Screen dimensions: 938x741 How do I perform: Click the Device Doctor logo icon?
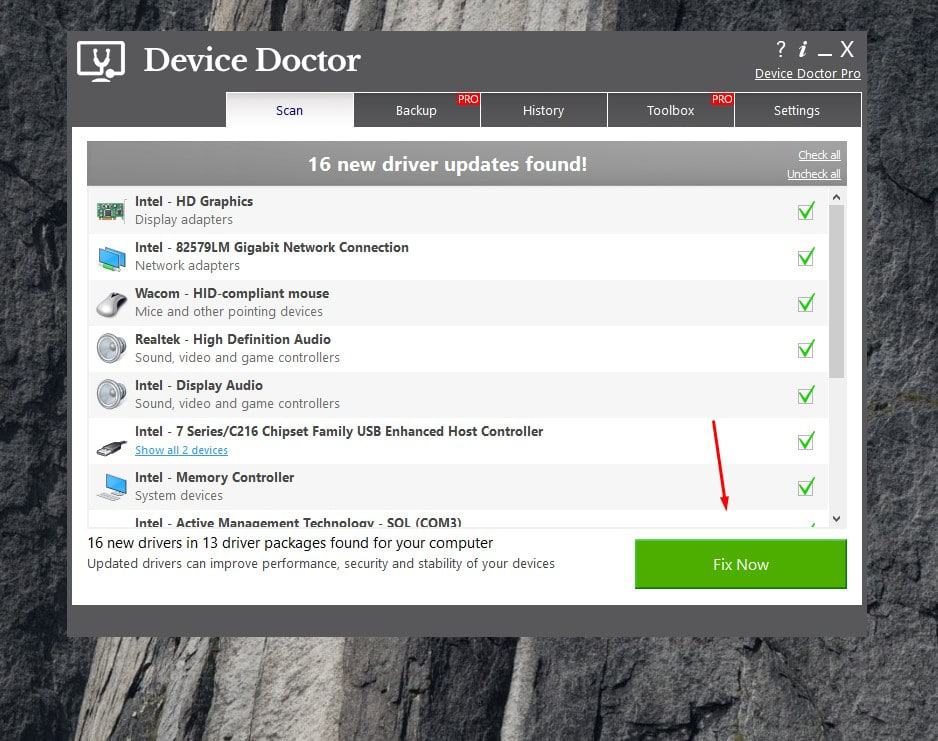(x=101, y=61)
